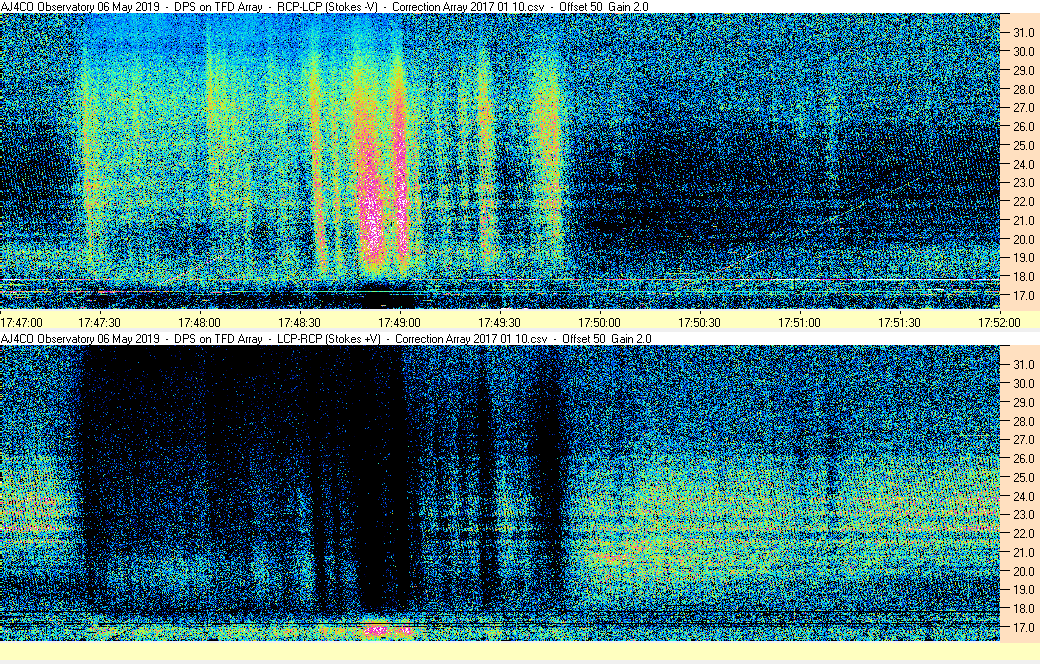Image resolution: width=1040 pixels, height=664 pixels.
Task: Click the 17:50:30 time axis label
Action: click(699, 322)
